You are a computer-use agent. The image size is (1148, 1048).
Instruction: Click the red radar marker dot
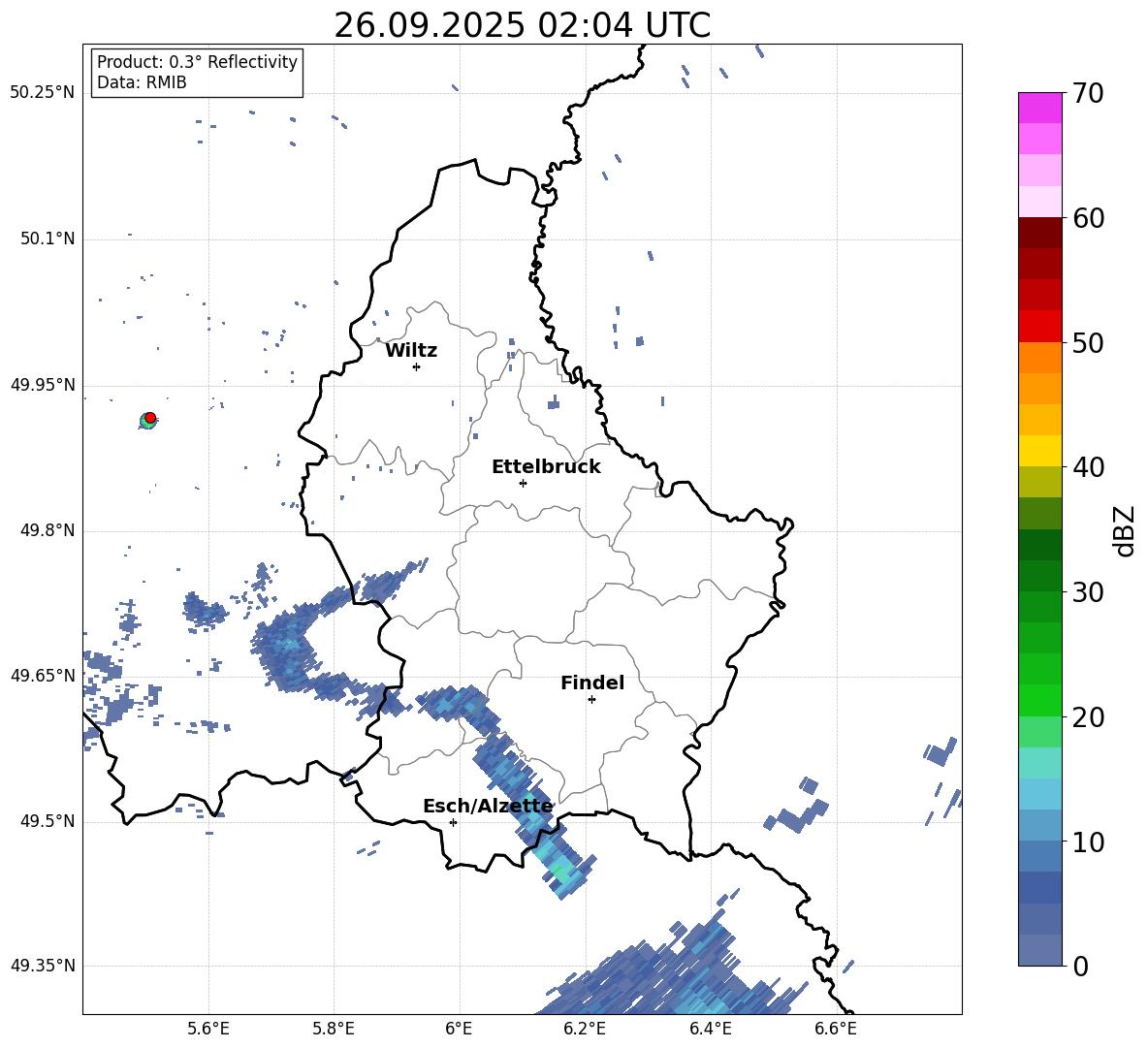(150, 418)
